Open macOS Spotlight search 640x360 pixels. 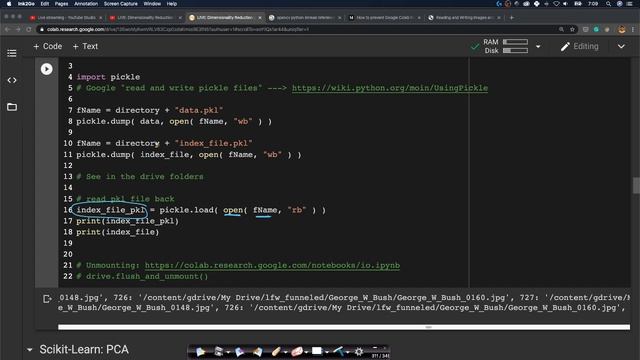pyautogui.click(x=608, y=4)
